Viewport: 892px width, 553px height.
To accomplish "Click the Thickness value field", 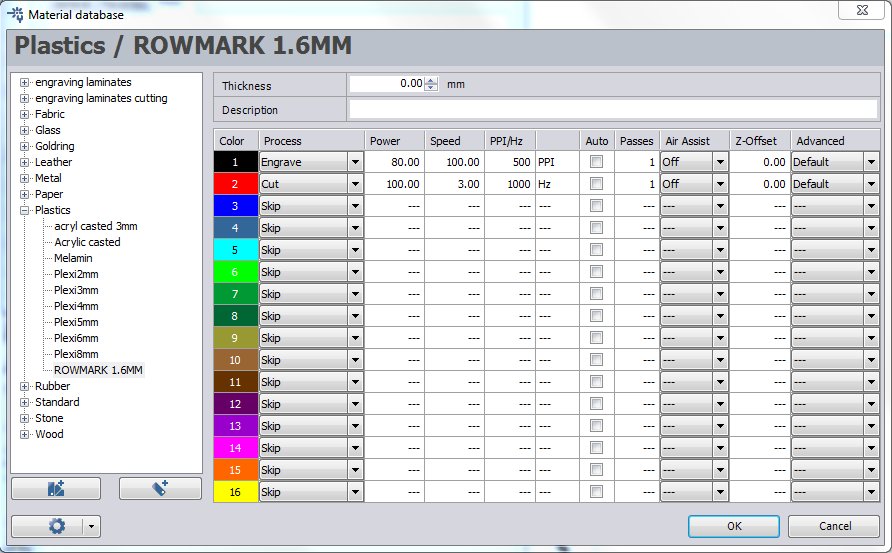I will [x=387, y=84].
